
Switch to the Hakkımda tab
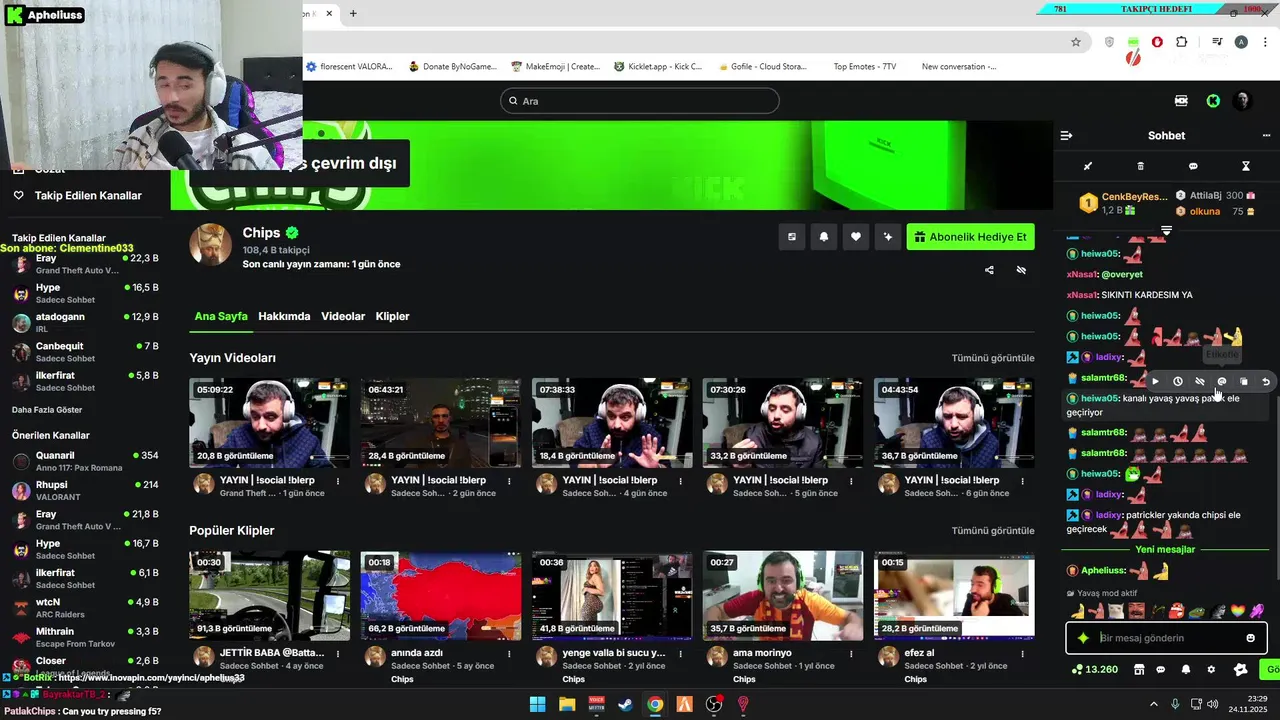(284, 316)
